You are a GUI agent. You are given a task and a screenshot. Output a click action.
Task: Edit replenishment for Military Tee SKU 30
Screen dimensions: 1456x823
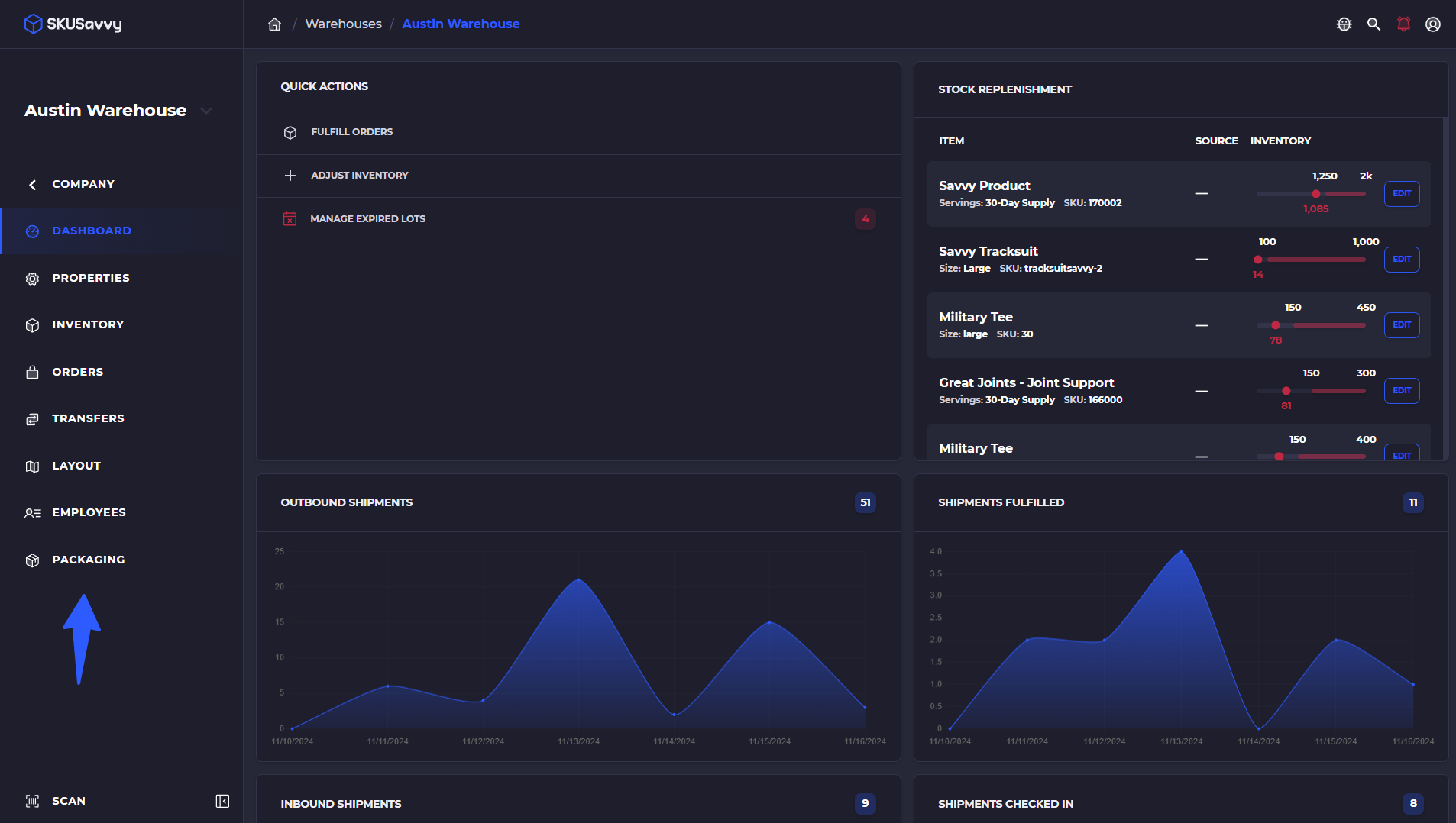1402,325
